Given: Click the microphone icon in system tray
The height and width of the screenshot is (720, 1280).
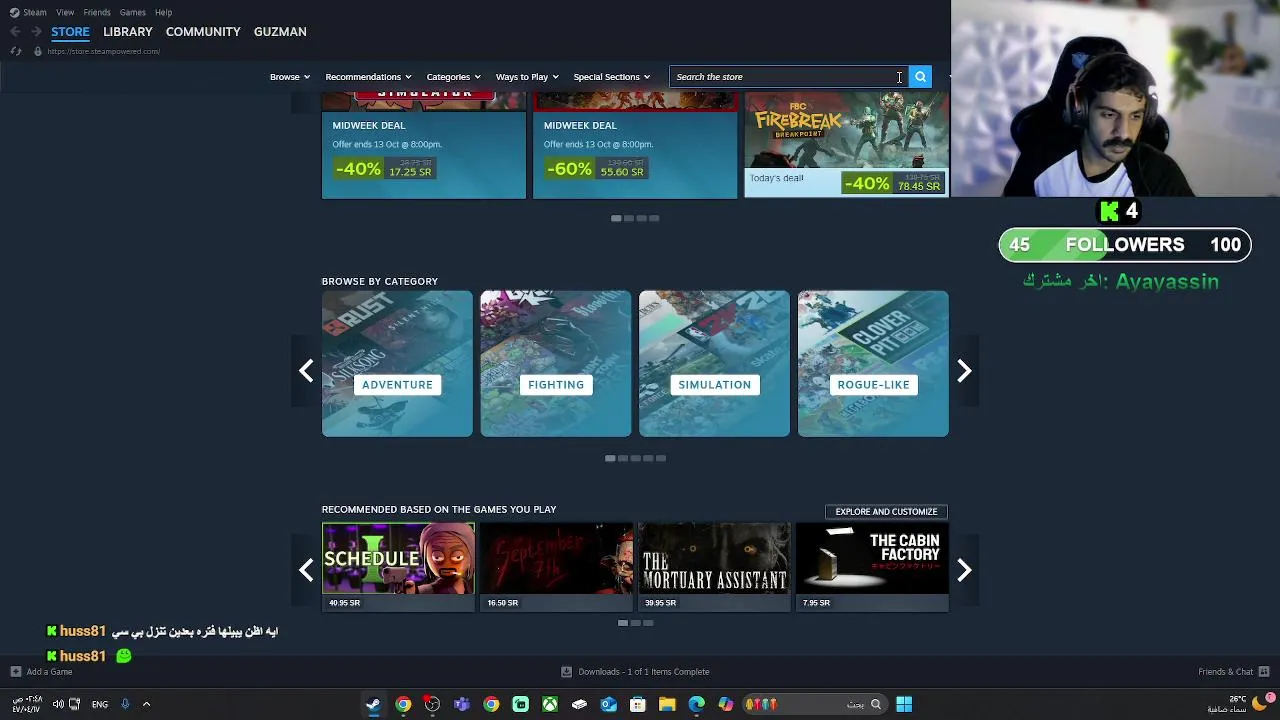Looking at the screenshot, I should [125, 704].
